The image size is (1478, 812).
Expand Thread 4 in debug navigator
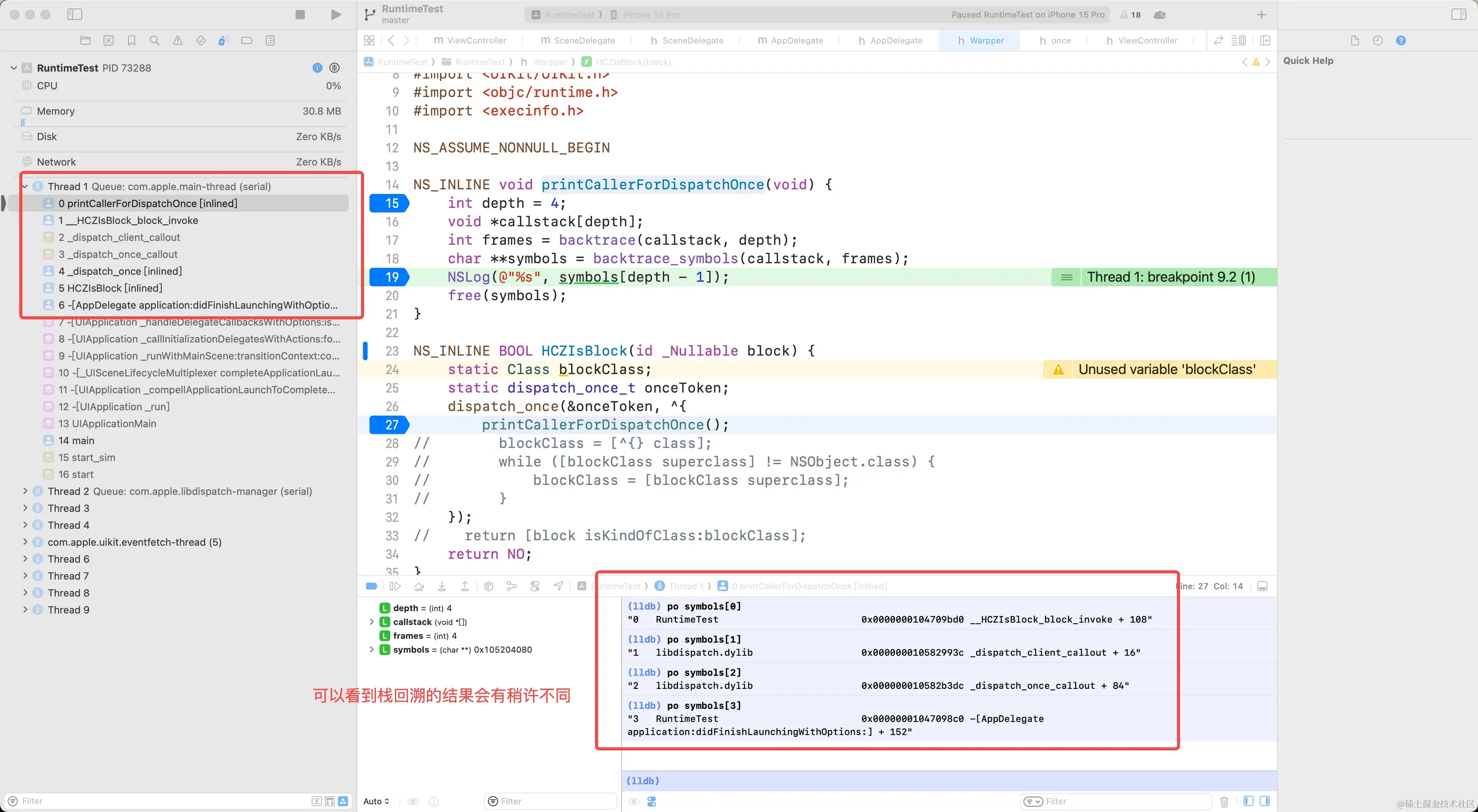[24, 525]
